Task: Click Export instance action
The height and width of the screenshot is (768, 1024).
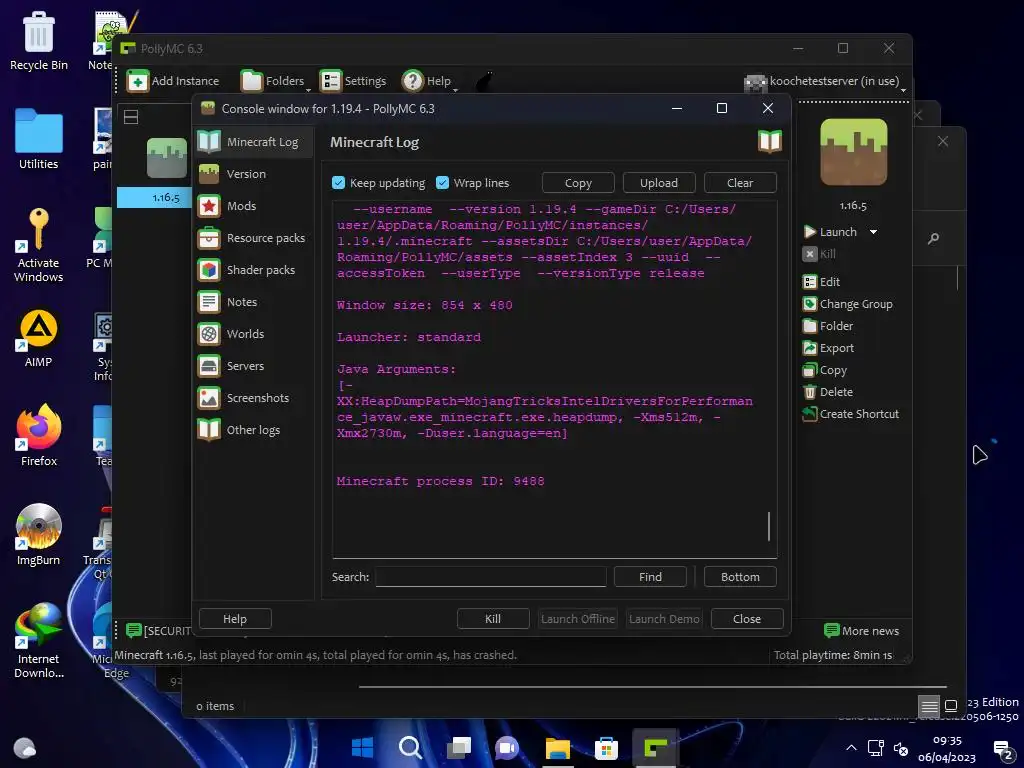Action: click(x=829, y=348)
